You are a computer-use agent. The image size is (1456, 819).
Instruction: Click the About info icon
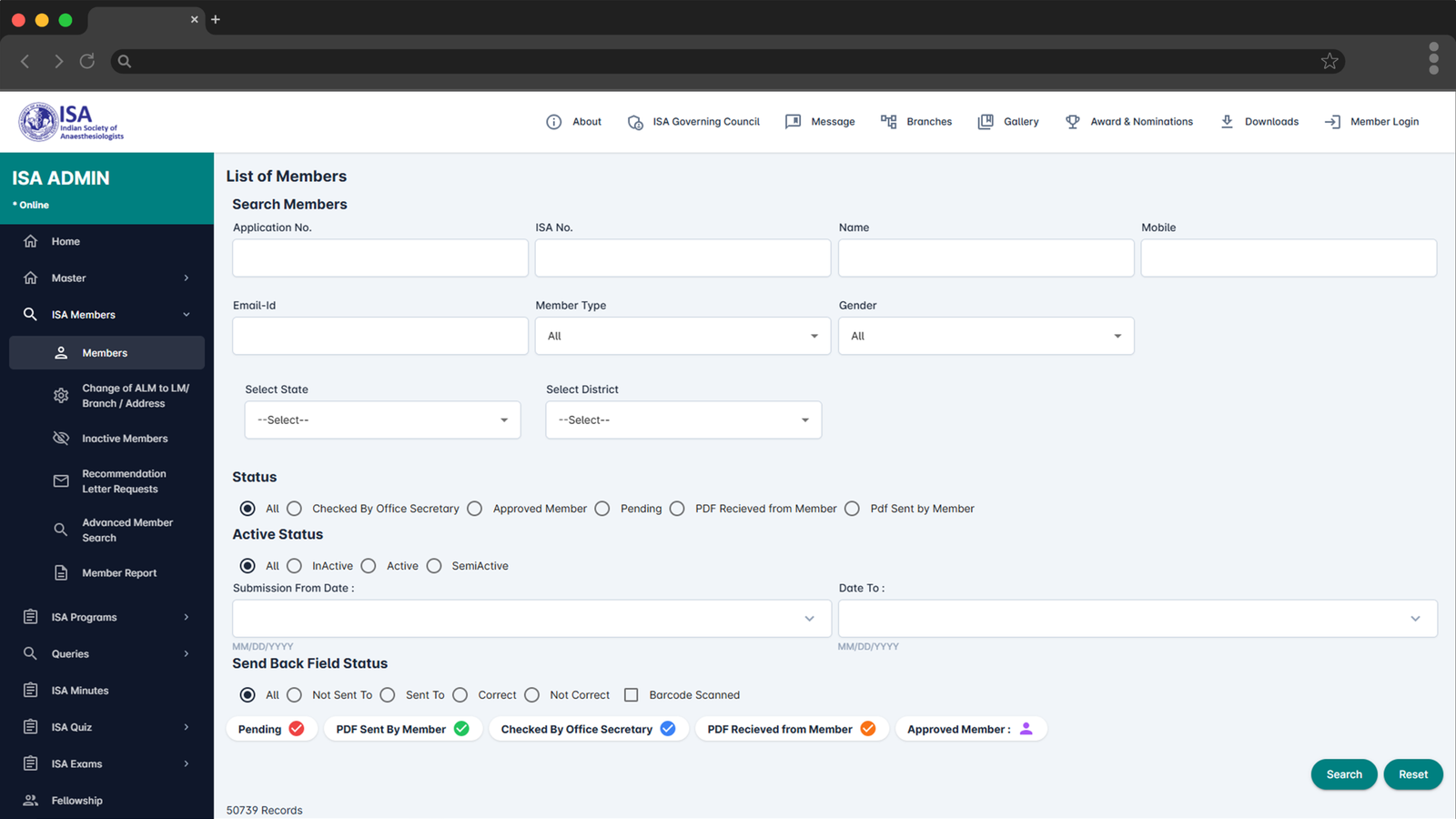553,122
